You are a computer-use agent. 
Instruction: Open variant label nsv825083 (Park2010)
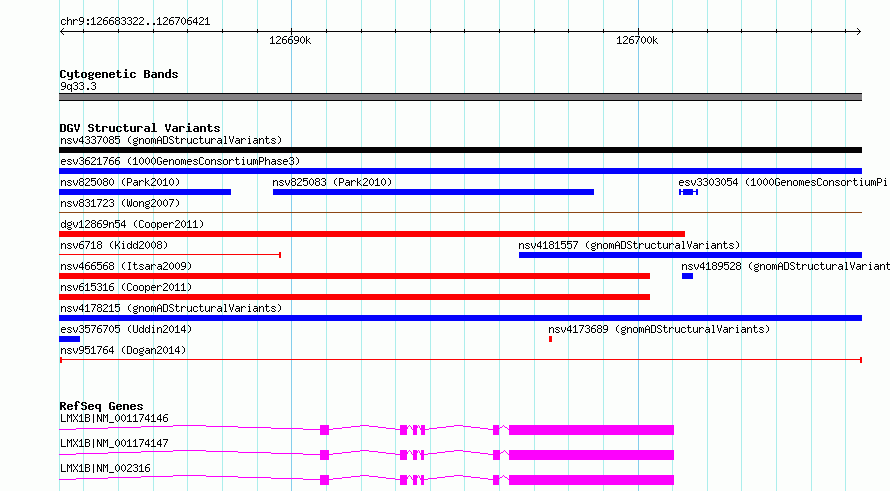pos(332,182)
